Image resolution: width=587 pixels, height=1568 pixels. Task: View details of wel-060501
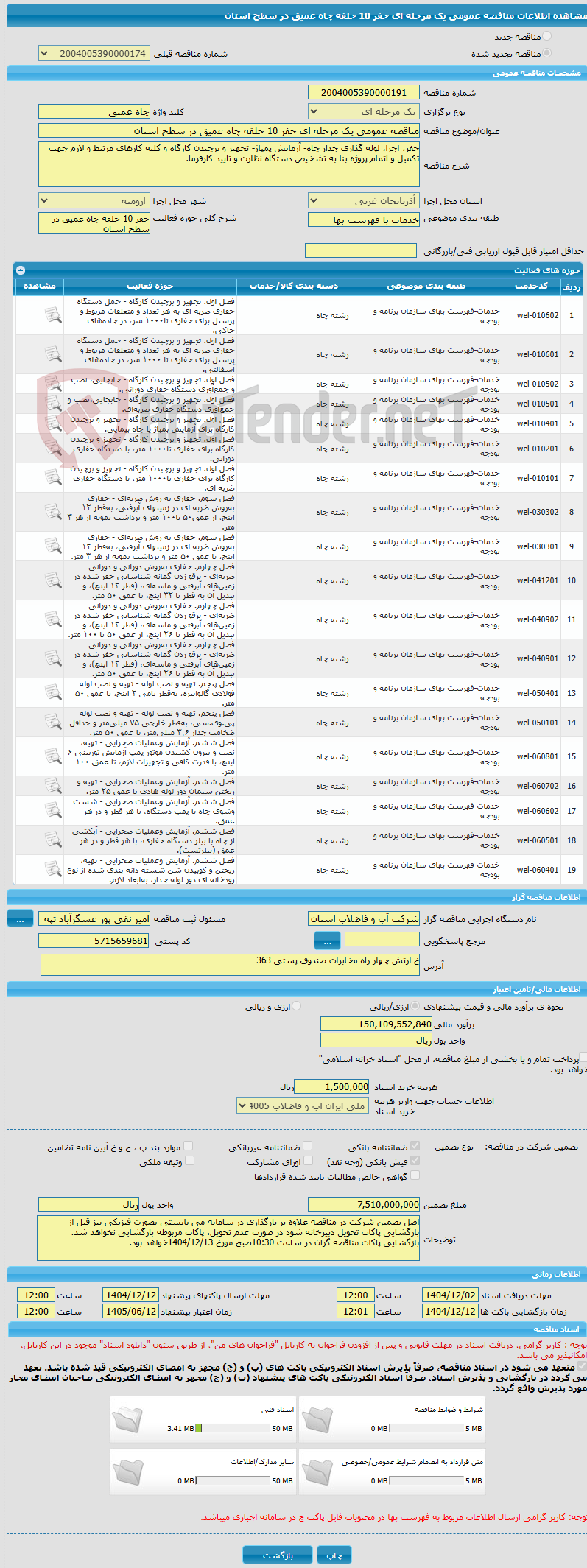(x=53, y=840)
